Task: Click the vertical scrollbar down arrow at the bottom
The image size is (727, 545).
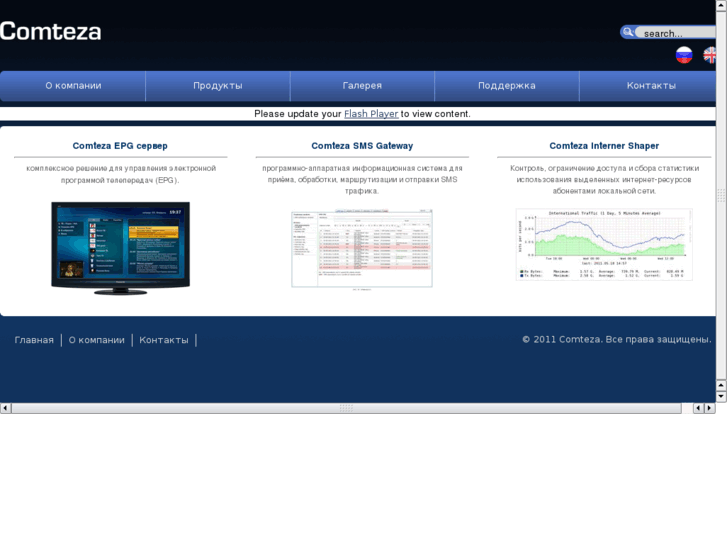Action: click(x=721, y=397)
